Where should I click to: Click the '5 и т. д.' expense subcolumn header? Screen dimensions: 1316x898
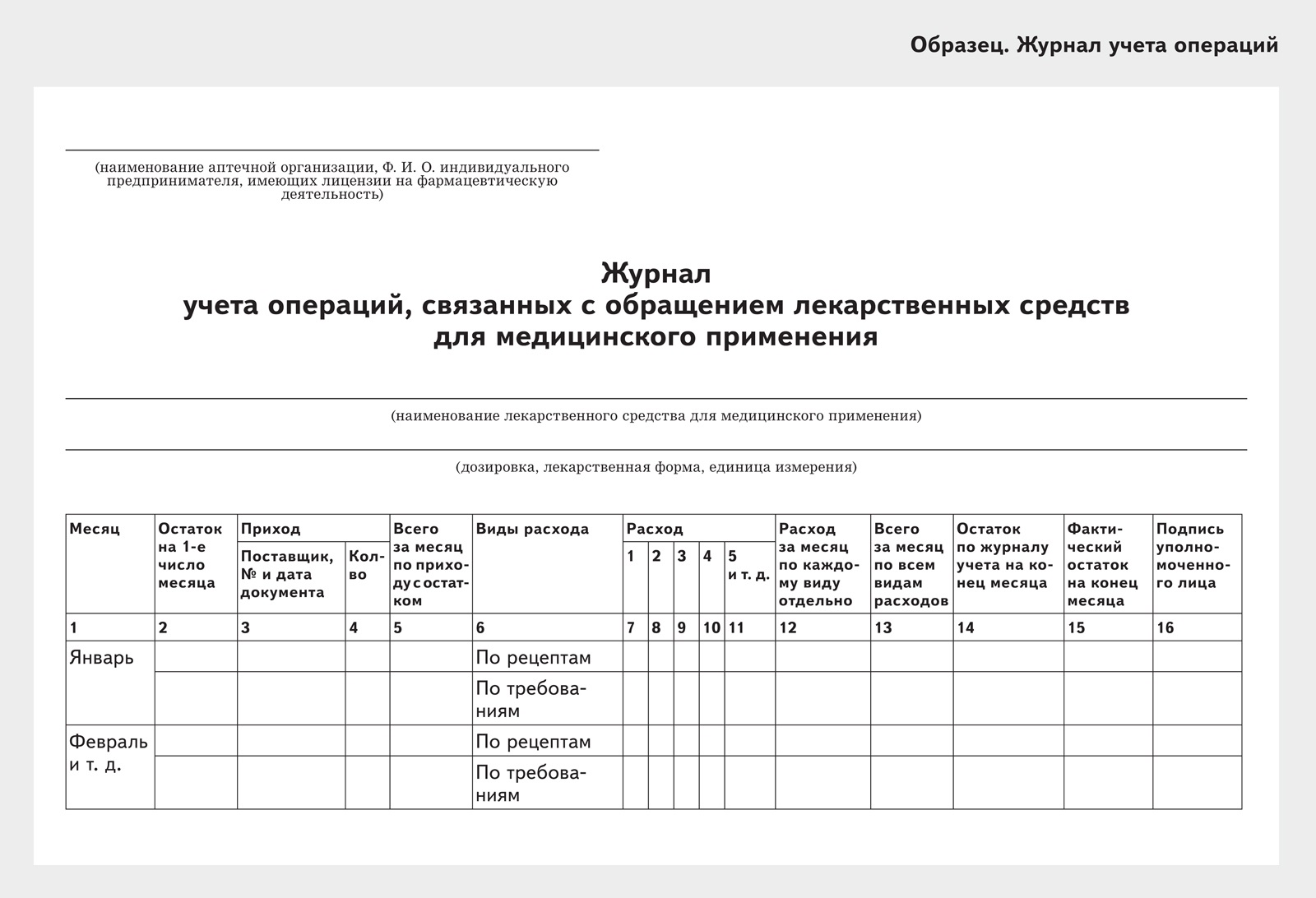748,566
